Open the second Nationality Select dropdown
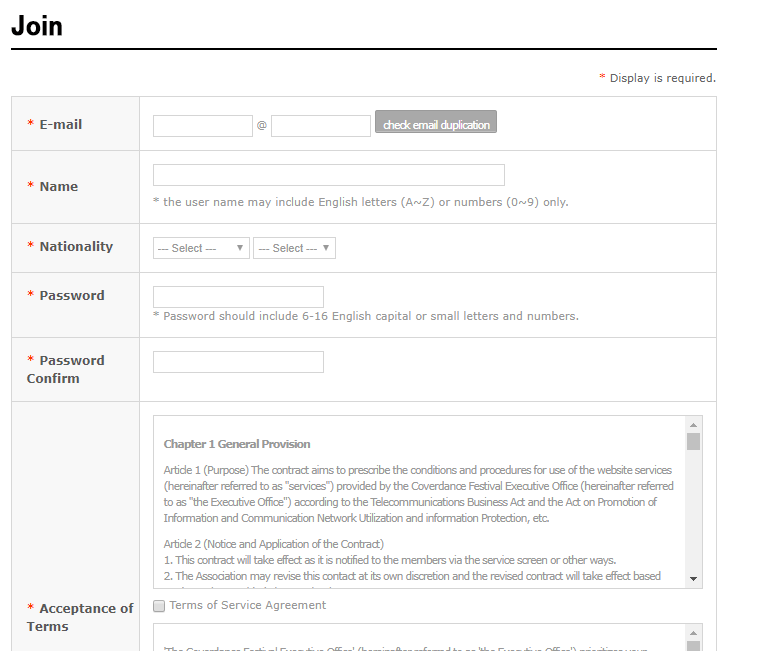This screenshot has height=651, width=772. pos(294,248)
